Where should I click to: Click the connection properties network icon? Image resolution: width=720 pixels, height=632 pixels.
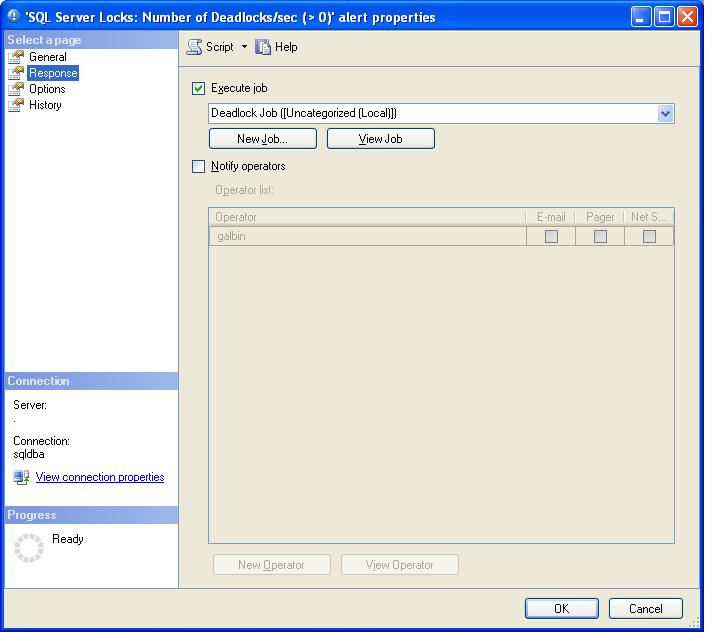coord(22,478)
